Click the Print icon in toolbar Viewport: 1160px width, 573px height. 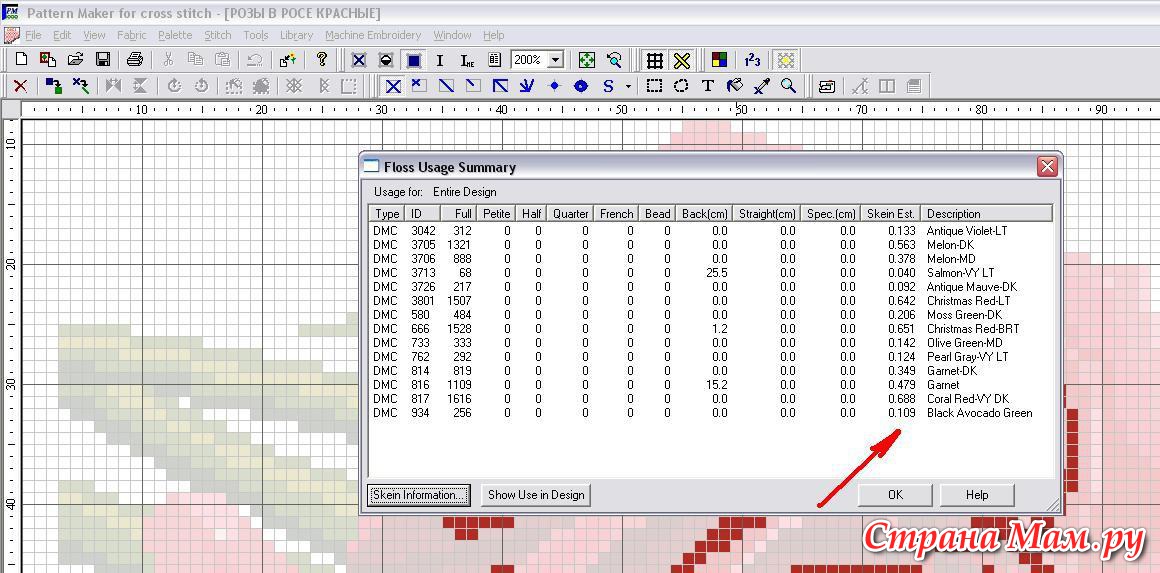point(135,60)
